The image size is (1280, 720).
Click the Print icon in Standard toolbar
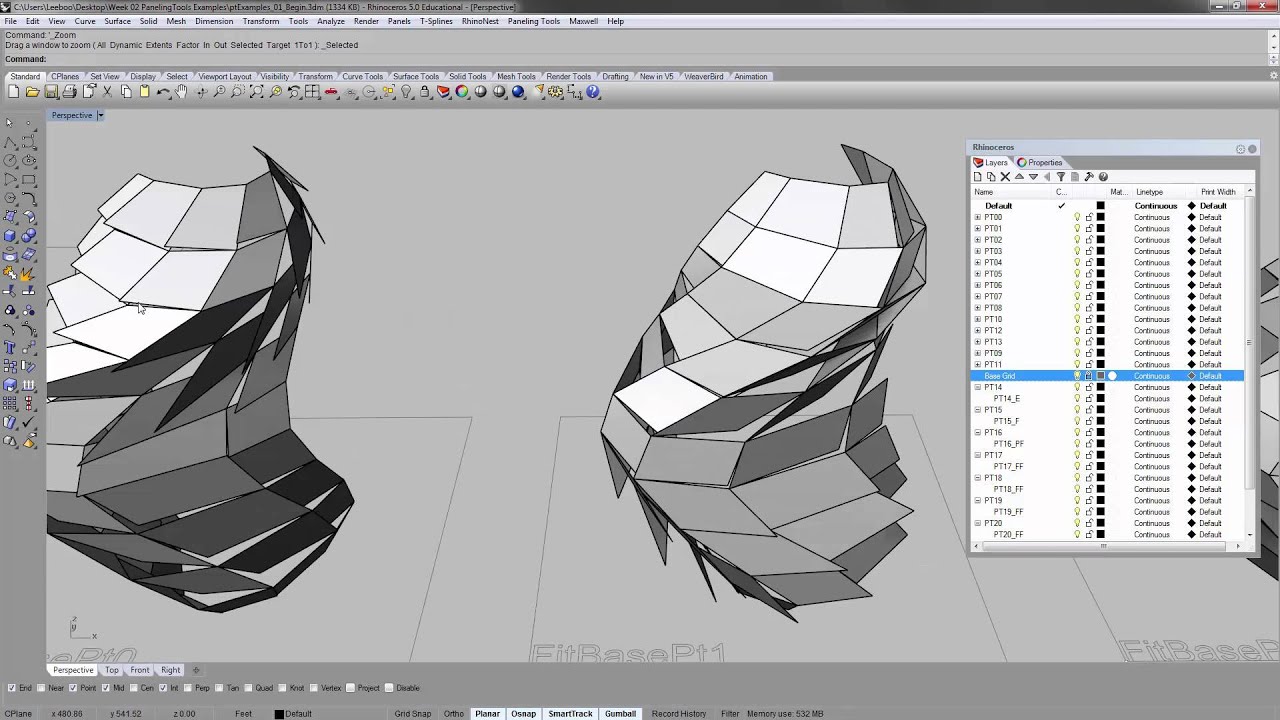69,92
